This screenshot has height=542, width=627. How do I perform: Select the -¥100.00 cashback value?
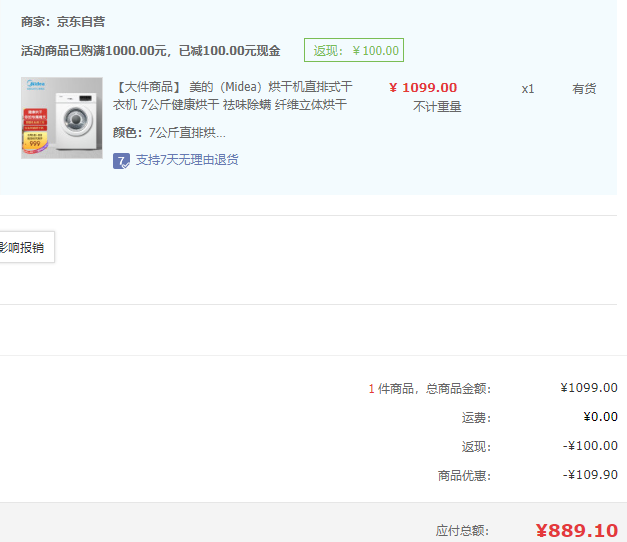[x=590, y=446]
